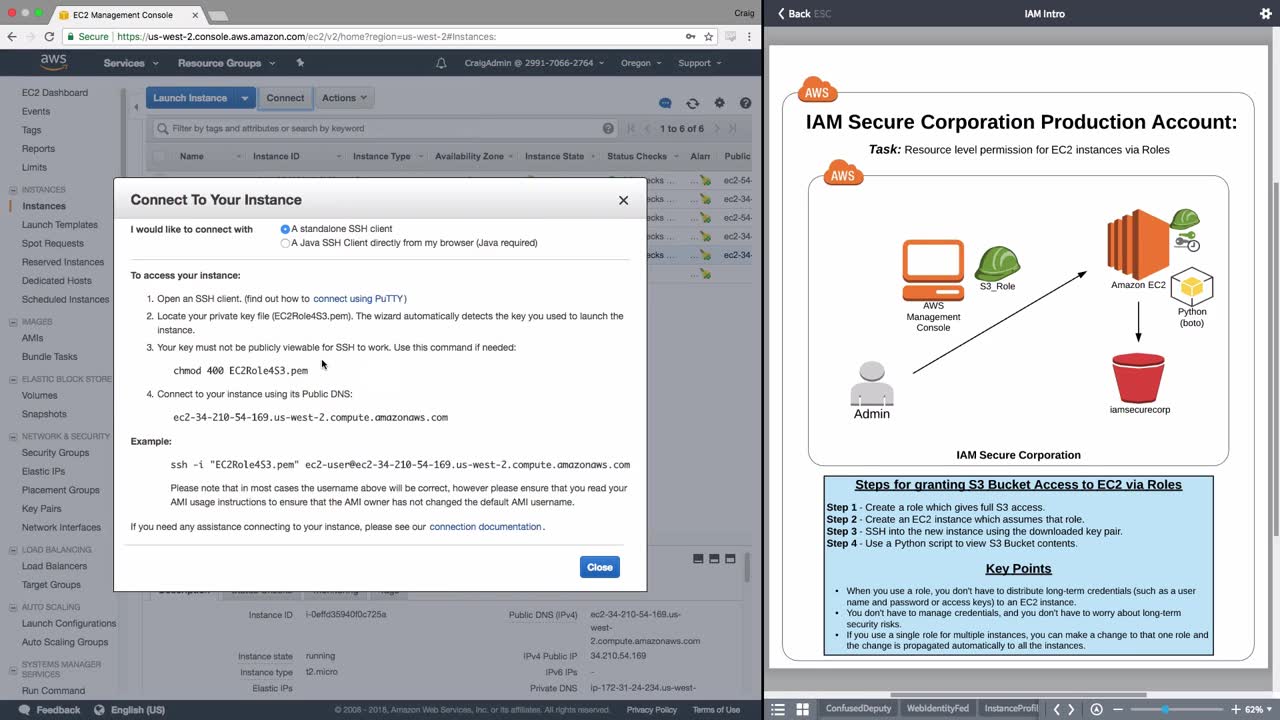Go back using the browser back arrow
The width and height of the screenshot is (1280, 720).
point(12,37)
